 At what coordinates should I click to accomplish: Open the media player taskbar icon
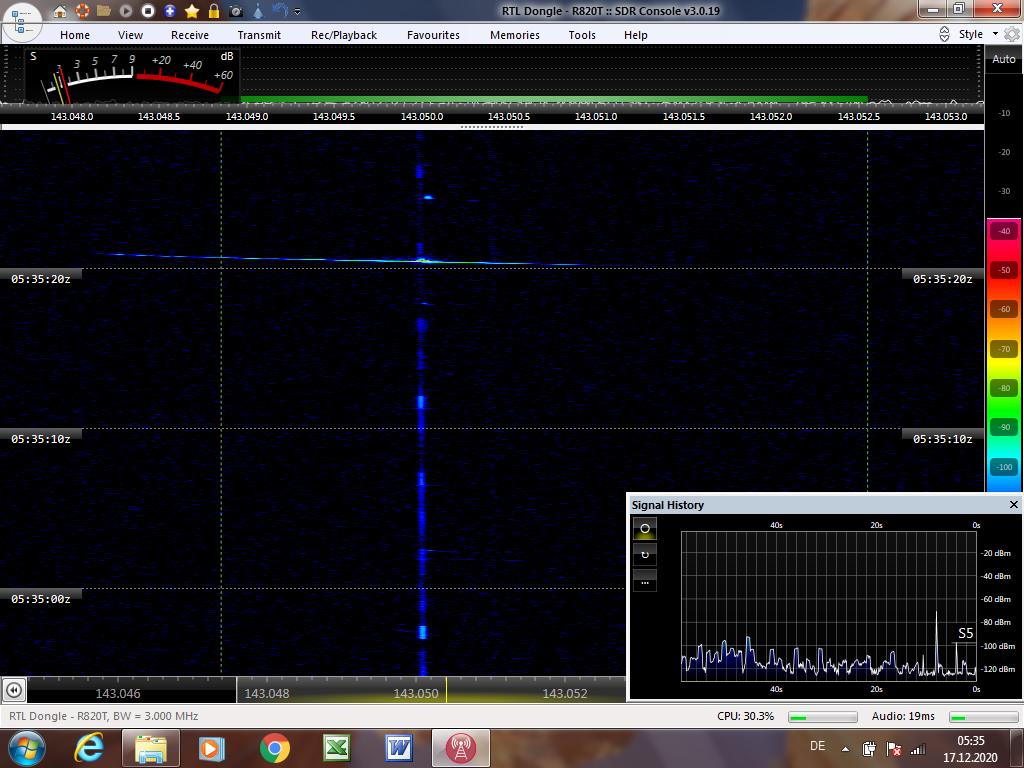(212, 748)
